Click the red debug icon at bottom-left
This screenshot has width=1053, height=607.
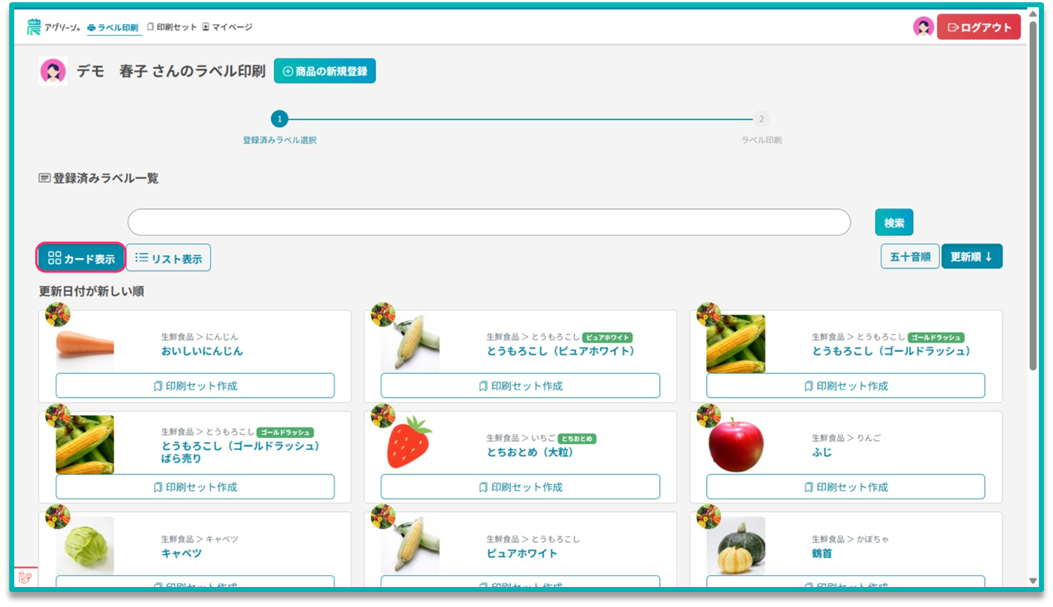tap(25, 577)
